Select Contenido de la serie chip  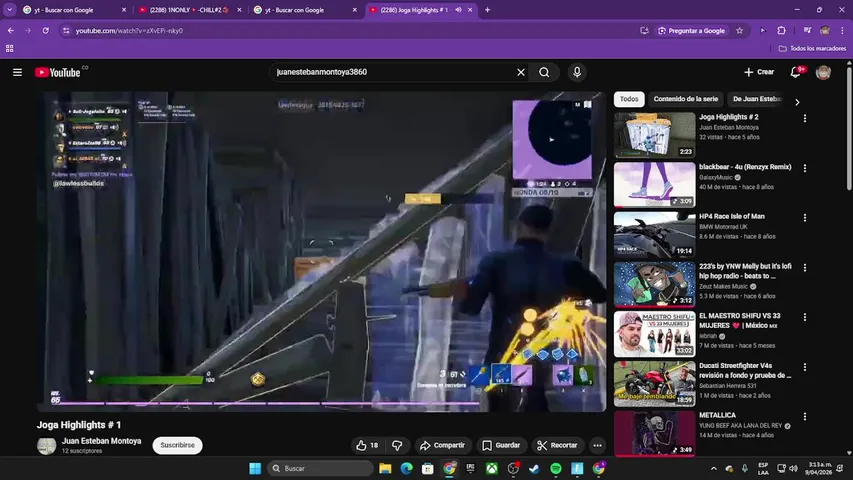pos(685,99)
